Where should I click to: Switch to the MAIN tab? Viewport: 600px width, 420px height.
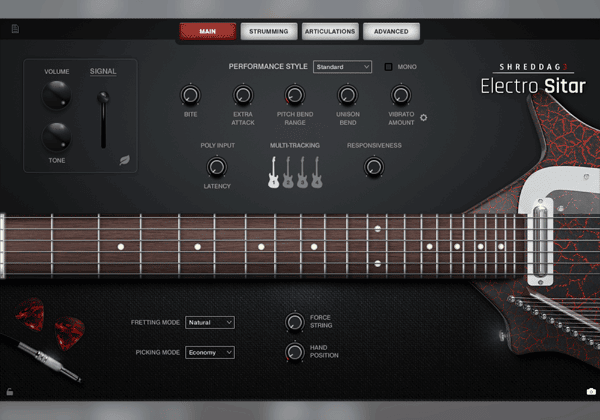coord(208,31)
